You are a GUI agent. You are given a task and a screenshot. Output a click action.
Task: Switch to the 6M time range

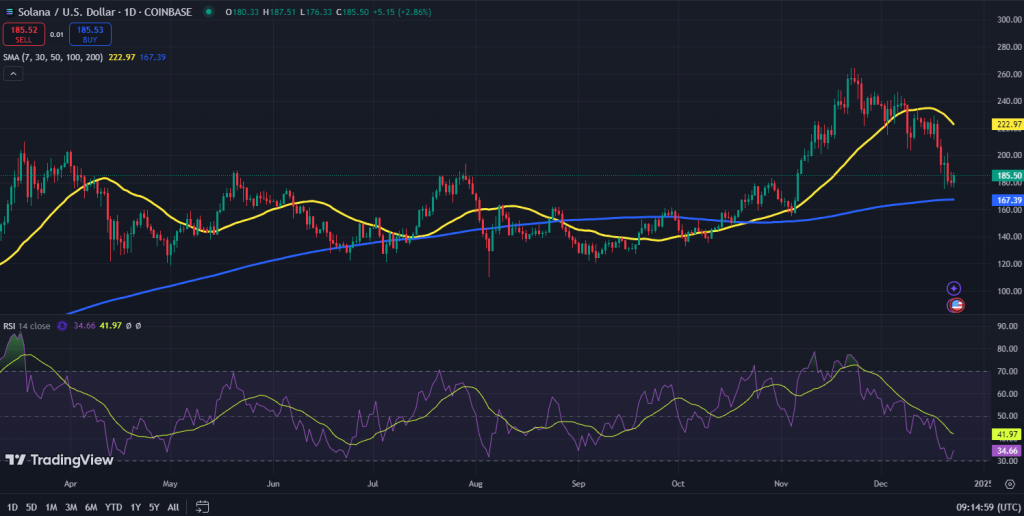click(90, 506)
